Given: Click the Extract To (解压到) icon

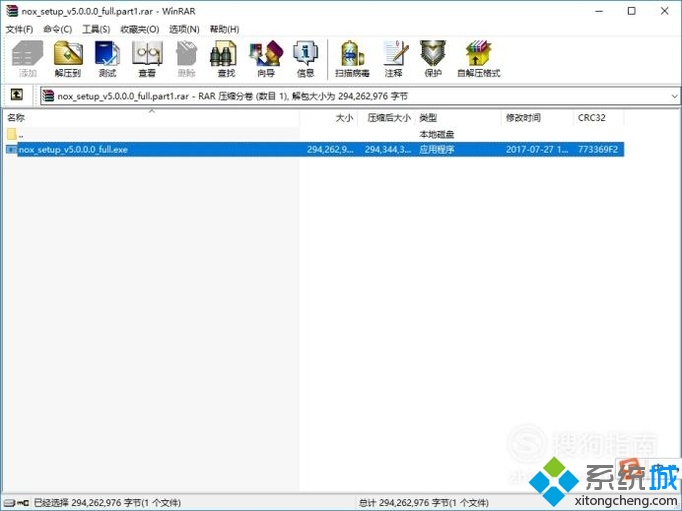Looking at the screenshot, I should coord(68,59).
